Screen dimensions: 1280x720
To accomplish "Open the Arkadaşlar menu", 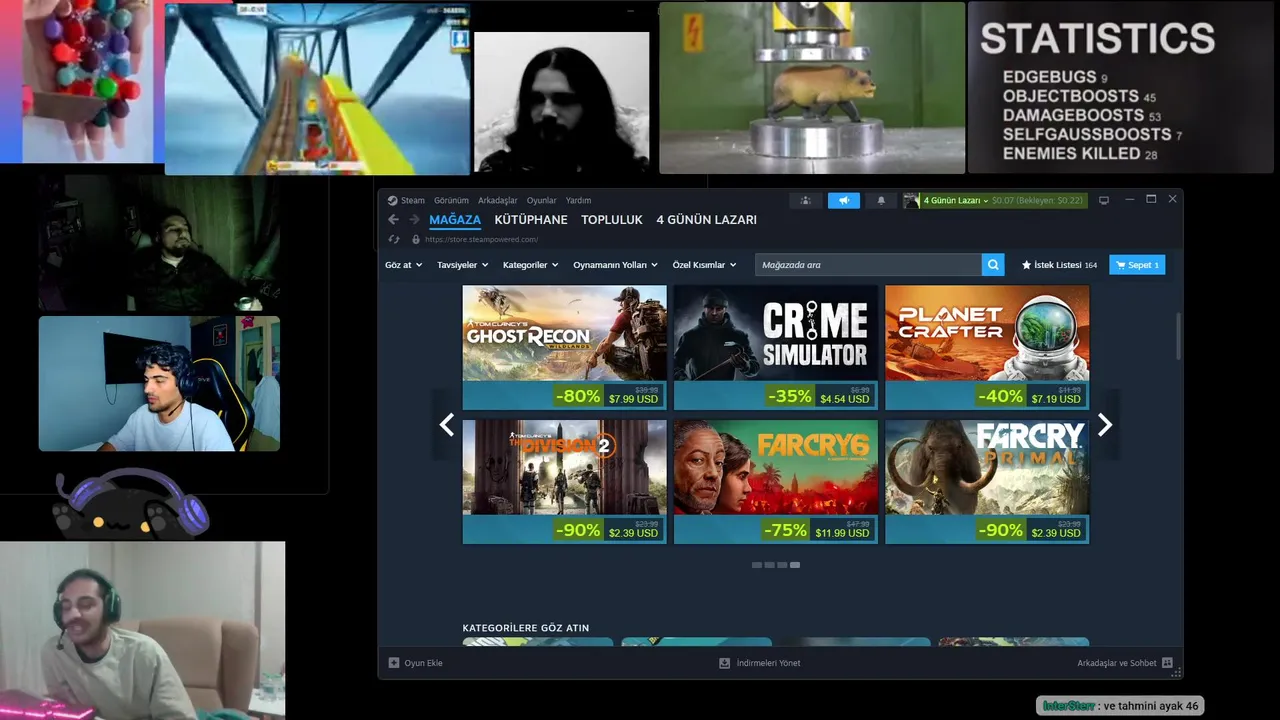I will click(498, 200).
